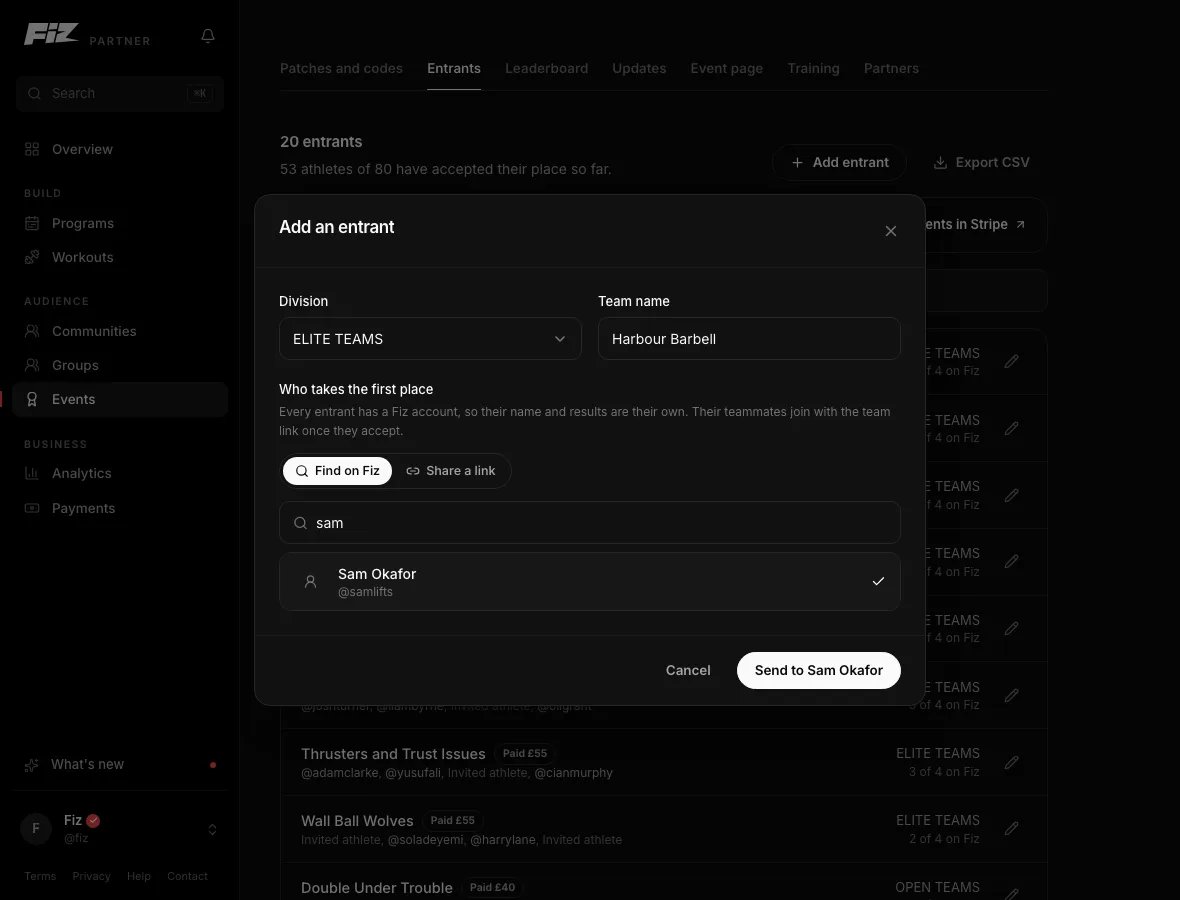This screenshot has height=900, width=1180.
Task: Click the search magnifier in athlete search field
Action: click(x=300, y=523)
